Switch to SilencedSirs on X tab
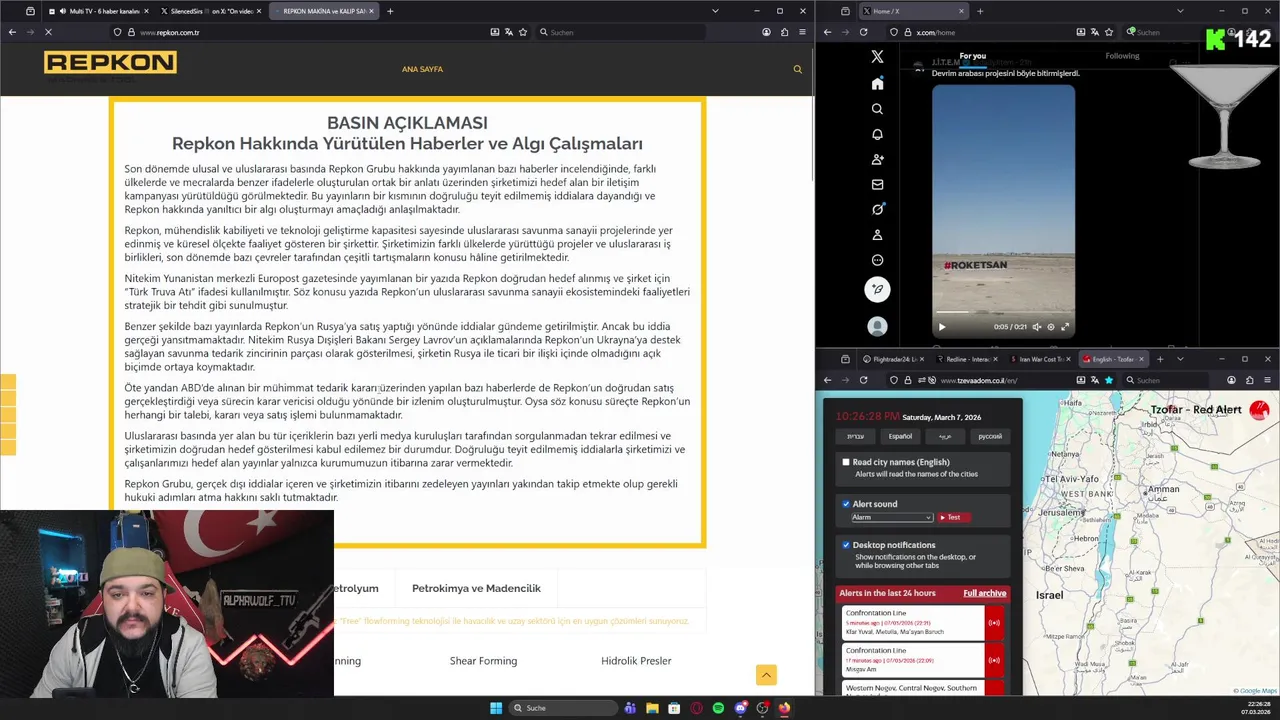The image size is (1280, 720). tap(211, 11)
